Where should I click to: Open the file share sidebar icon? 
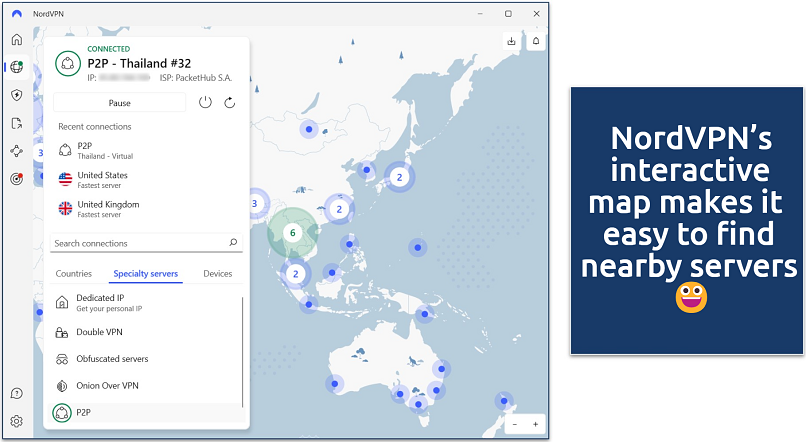tap(16, 123)
